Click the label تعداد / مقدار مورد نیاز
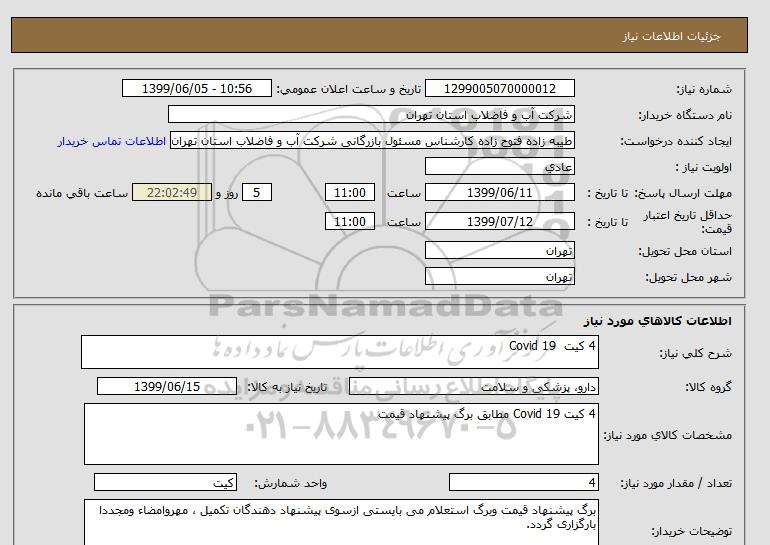The height and width of the screenshot is (545, 770). 676,484
